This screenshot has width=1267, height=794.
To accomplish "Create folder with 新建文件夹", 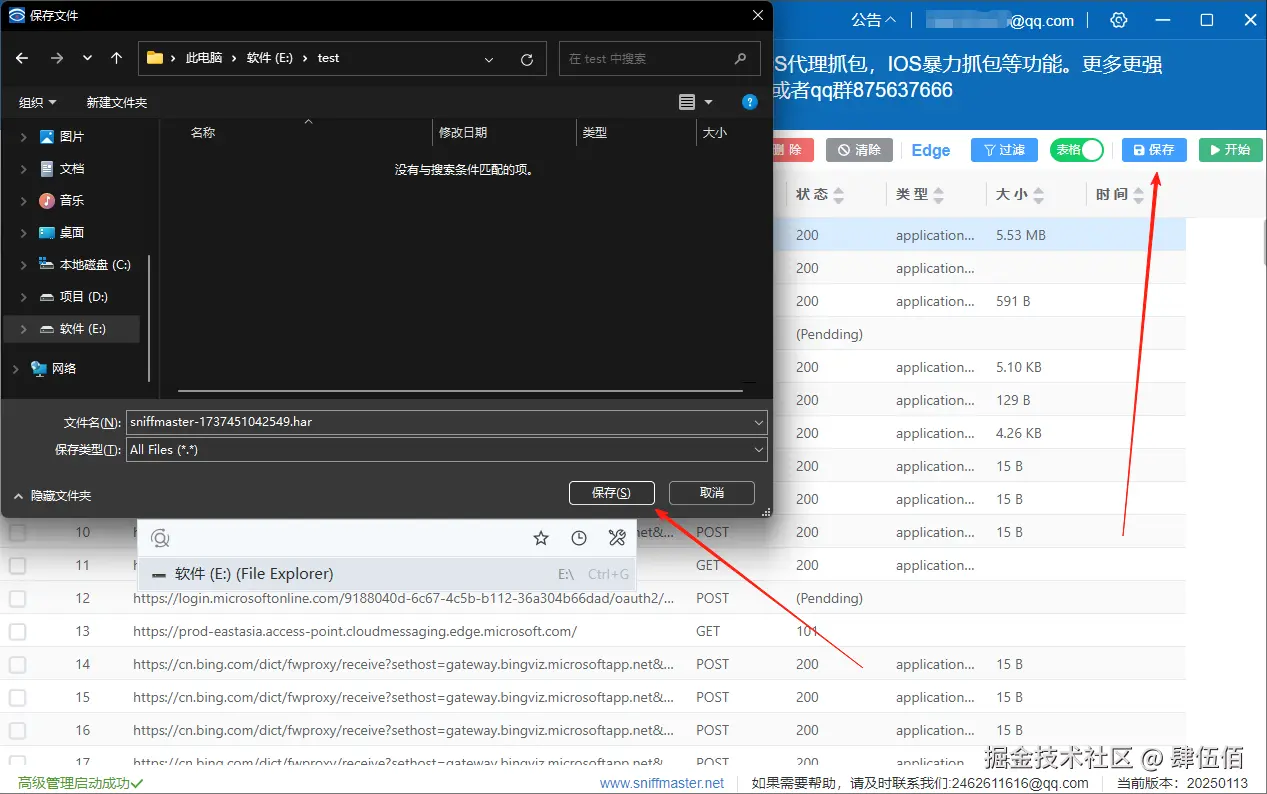I will point(116,102).
